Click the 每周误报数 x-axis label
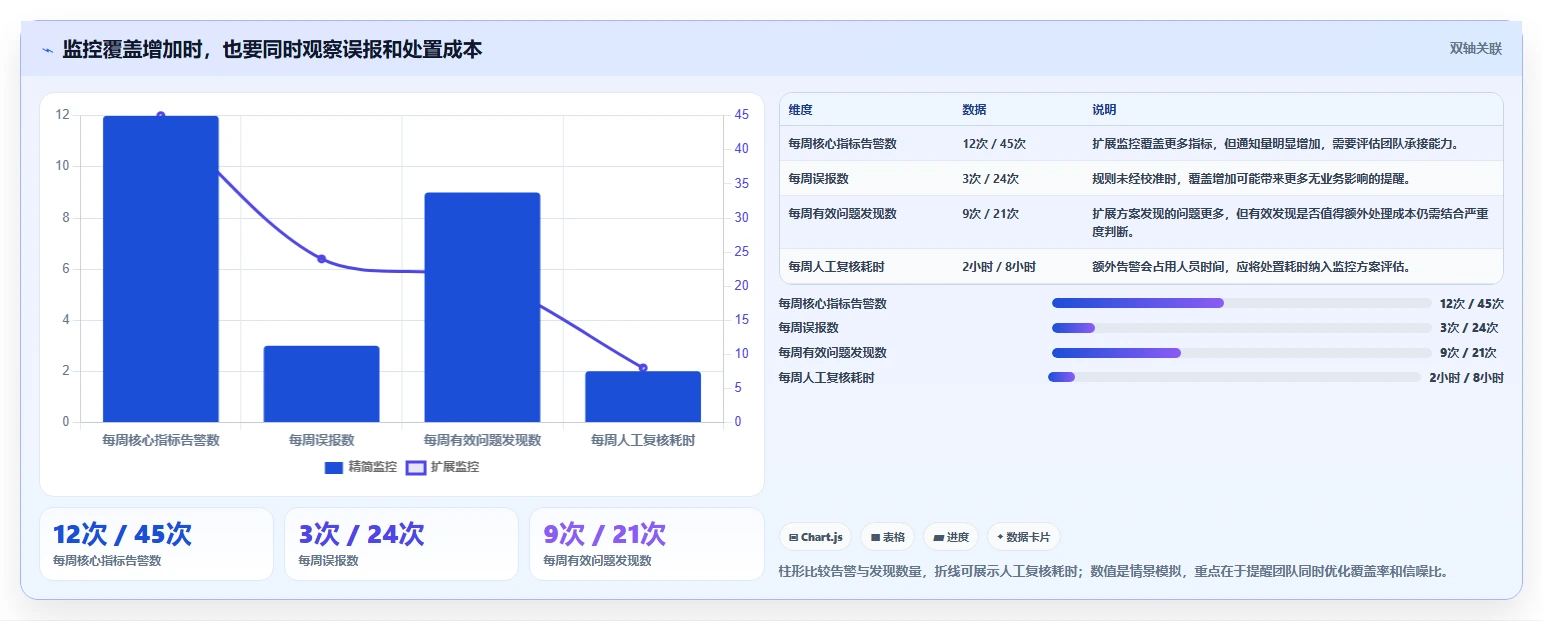The width and height of the screenshot is (1543, 621). (322, 440)
